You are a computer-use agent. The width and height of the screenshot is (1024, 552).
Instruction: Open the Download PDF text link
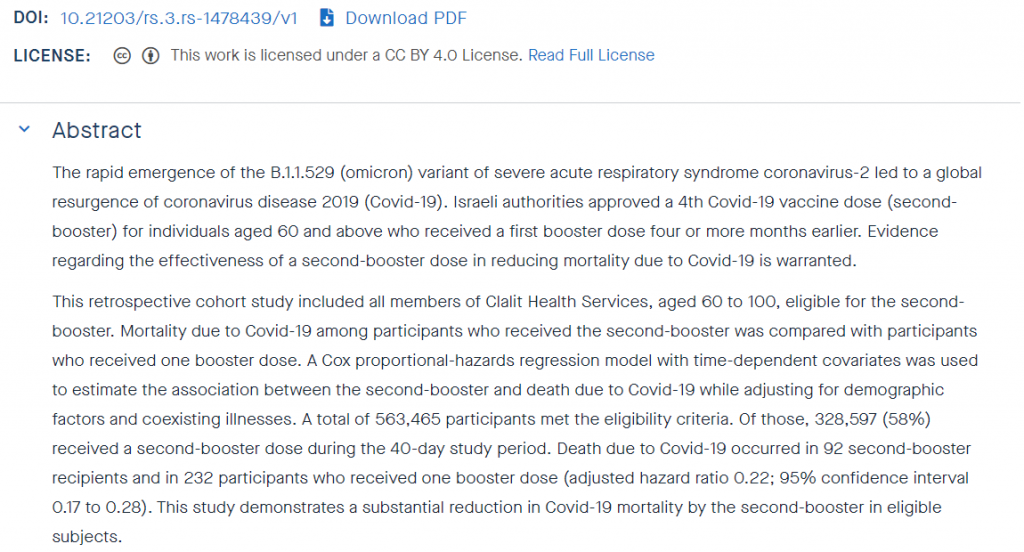[x=406, y=18]
